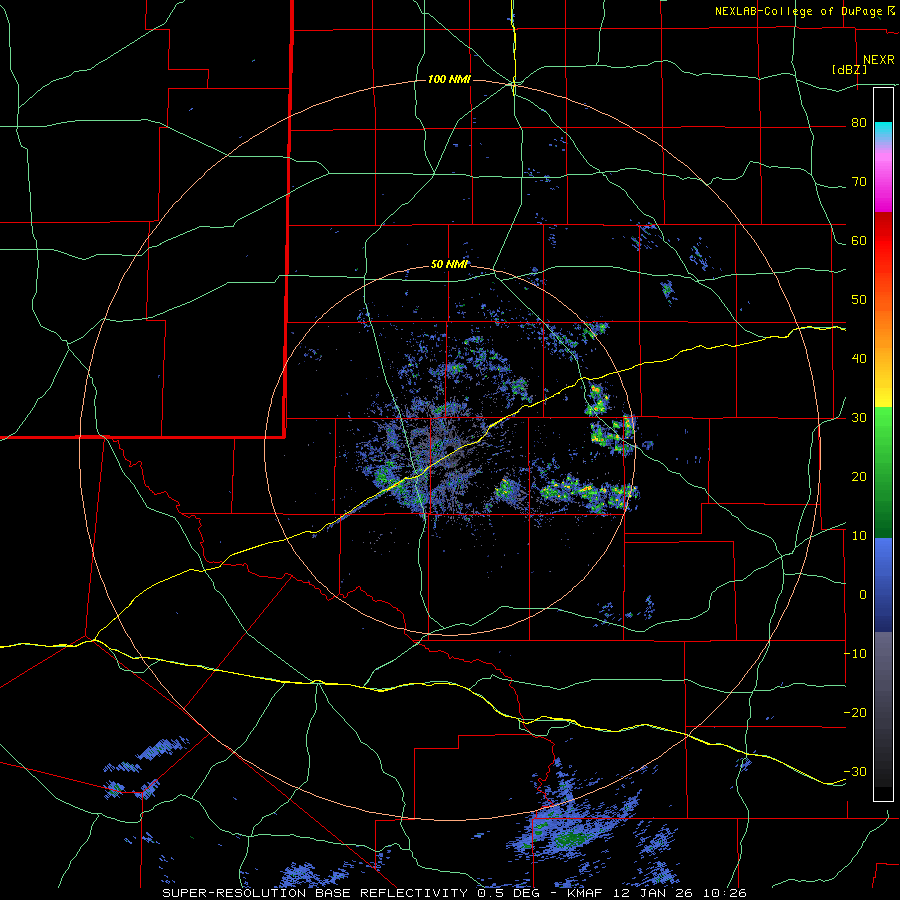
Task: Click the -10 value on the dBZ scale
Action: [855, 653]
